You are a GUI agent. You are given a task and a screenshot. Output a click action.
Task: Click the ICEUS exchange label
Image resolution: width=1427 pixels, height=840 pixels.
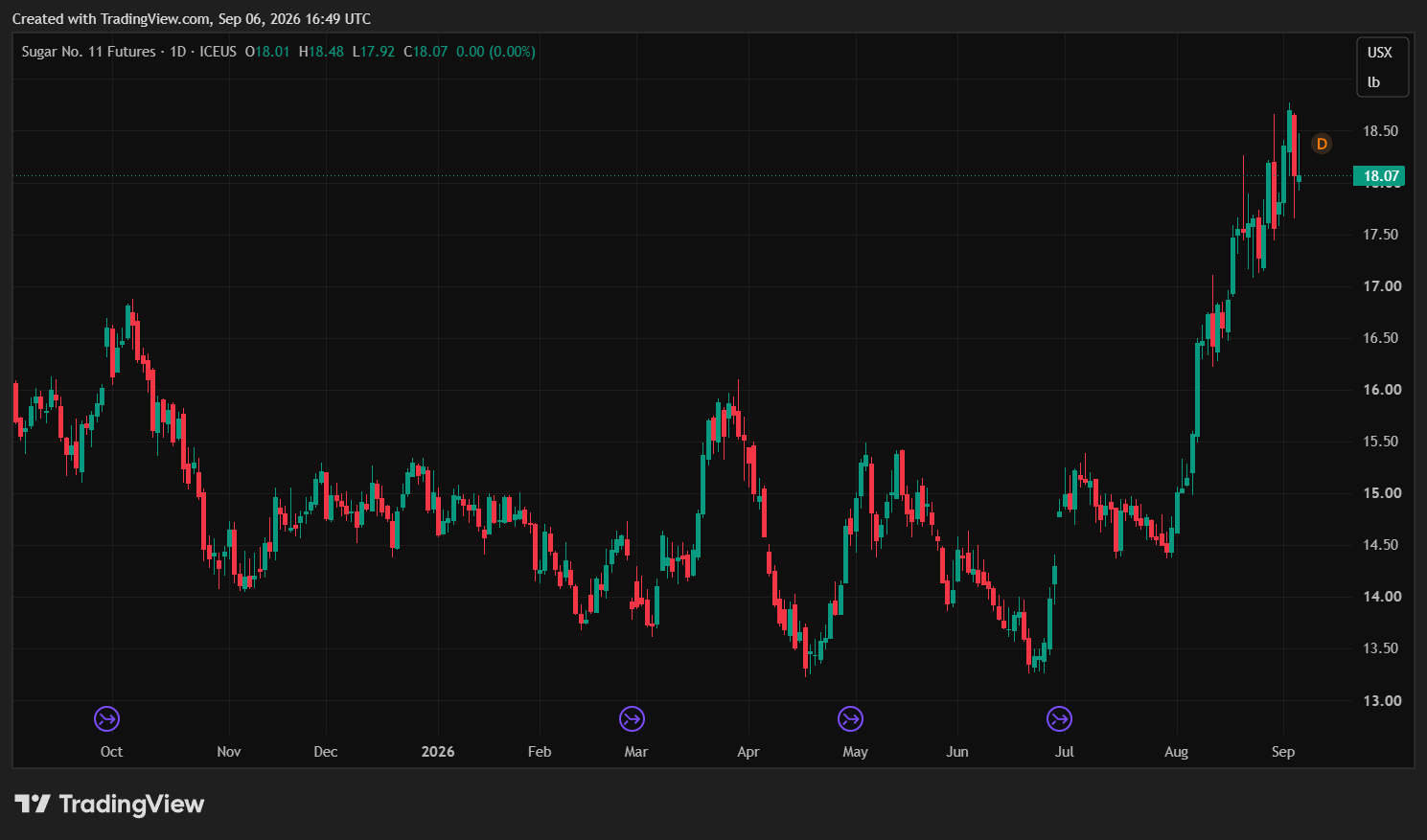point(218,52)
